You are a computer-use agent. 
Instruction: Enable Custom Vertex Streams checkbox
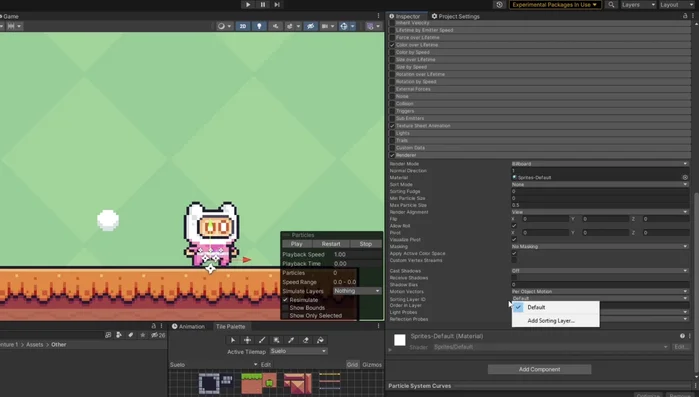[514, 260]
